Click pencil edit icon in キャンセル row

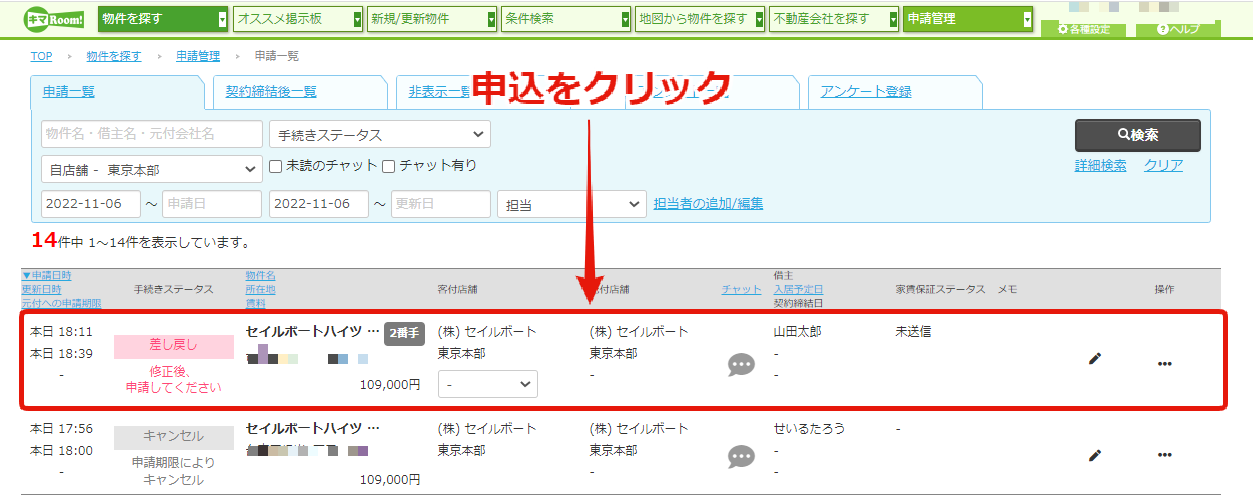point(1095,455)
